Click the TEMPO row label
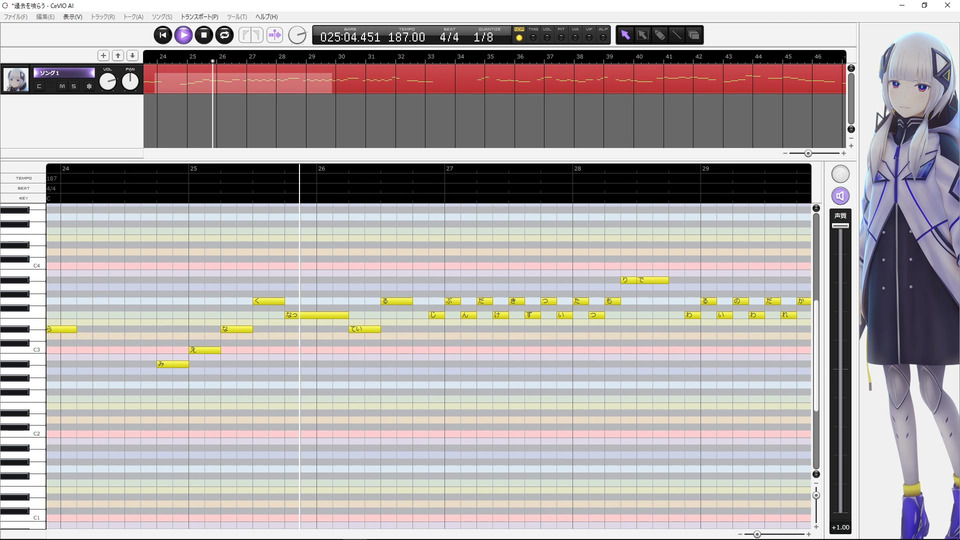960x540 pixels. tap(23, 178)
